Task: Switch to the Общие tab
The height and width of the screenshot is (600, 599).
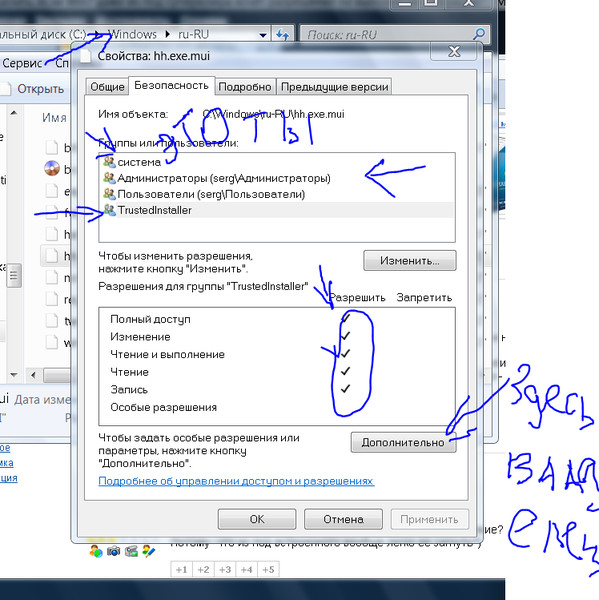Action: (x=107, y=87)
